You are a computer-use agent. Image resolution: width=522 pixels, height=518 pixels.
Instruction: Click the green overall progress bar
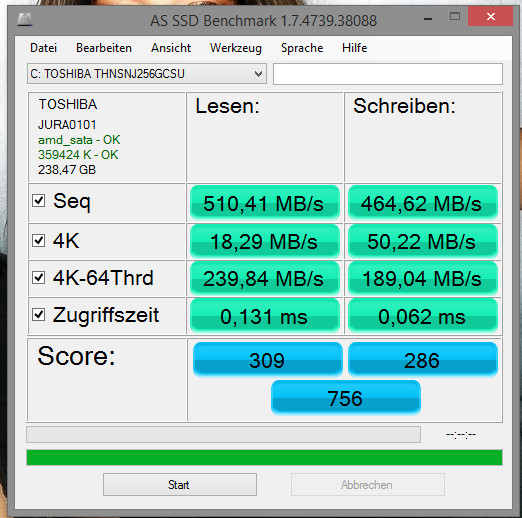(264, 457)
